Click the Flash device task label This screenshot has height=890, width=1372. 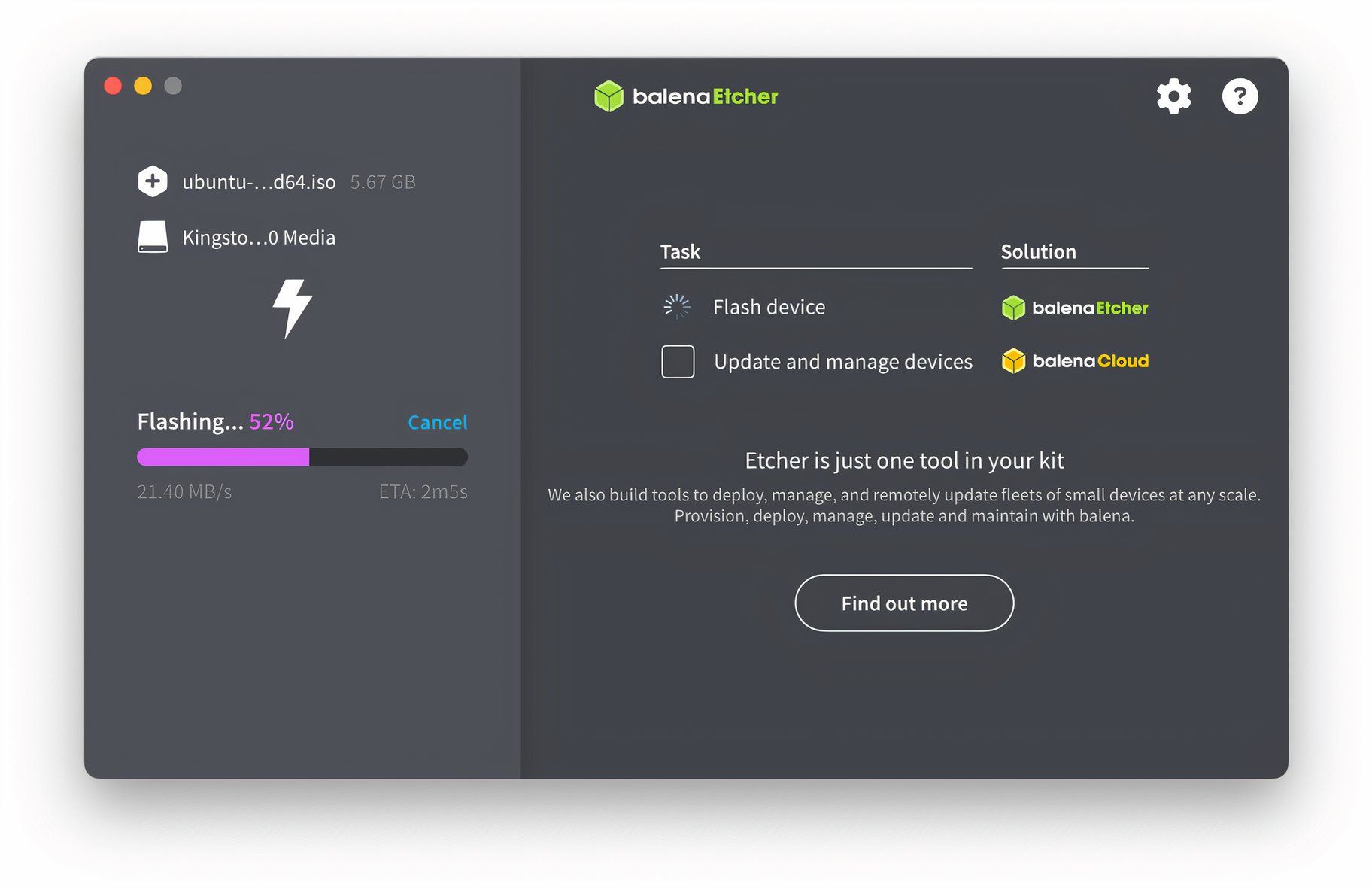769,307
